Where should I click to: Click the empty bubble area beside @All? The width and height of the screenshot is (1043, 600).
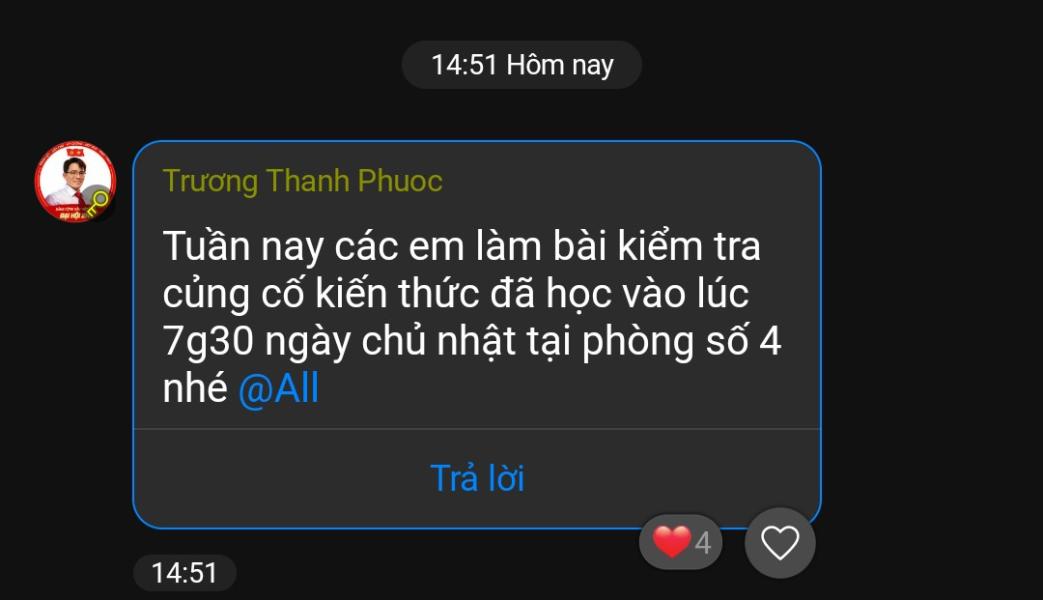pos(565,388)
